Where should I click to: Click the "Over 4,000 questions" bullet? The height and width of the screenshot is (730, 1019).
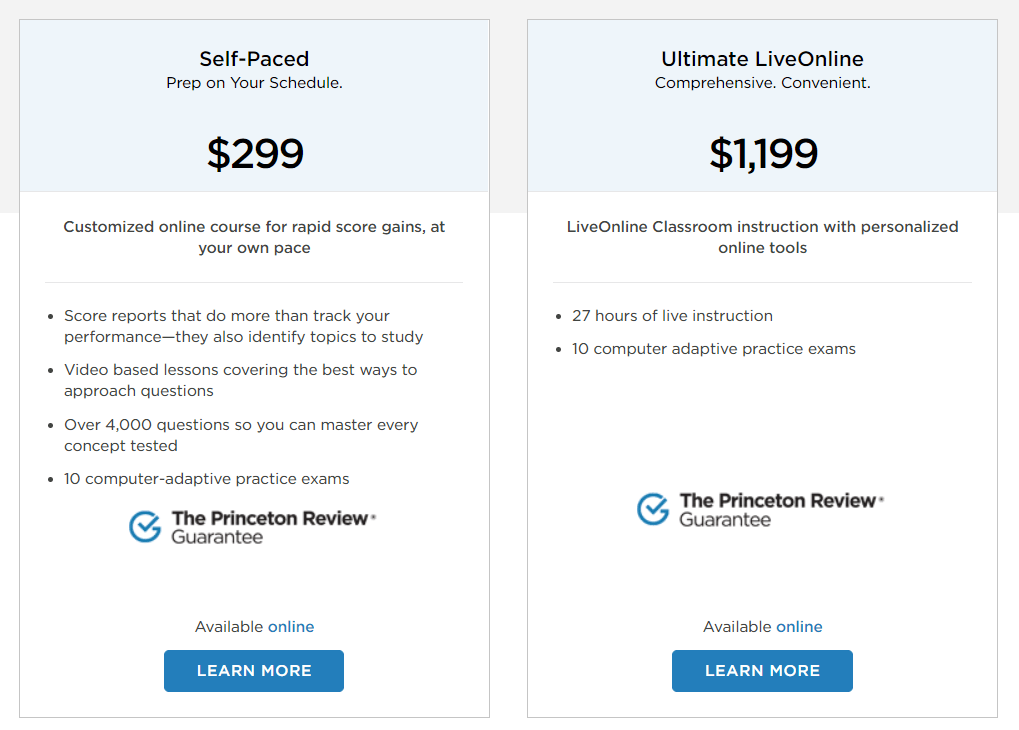[241, 435]
